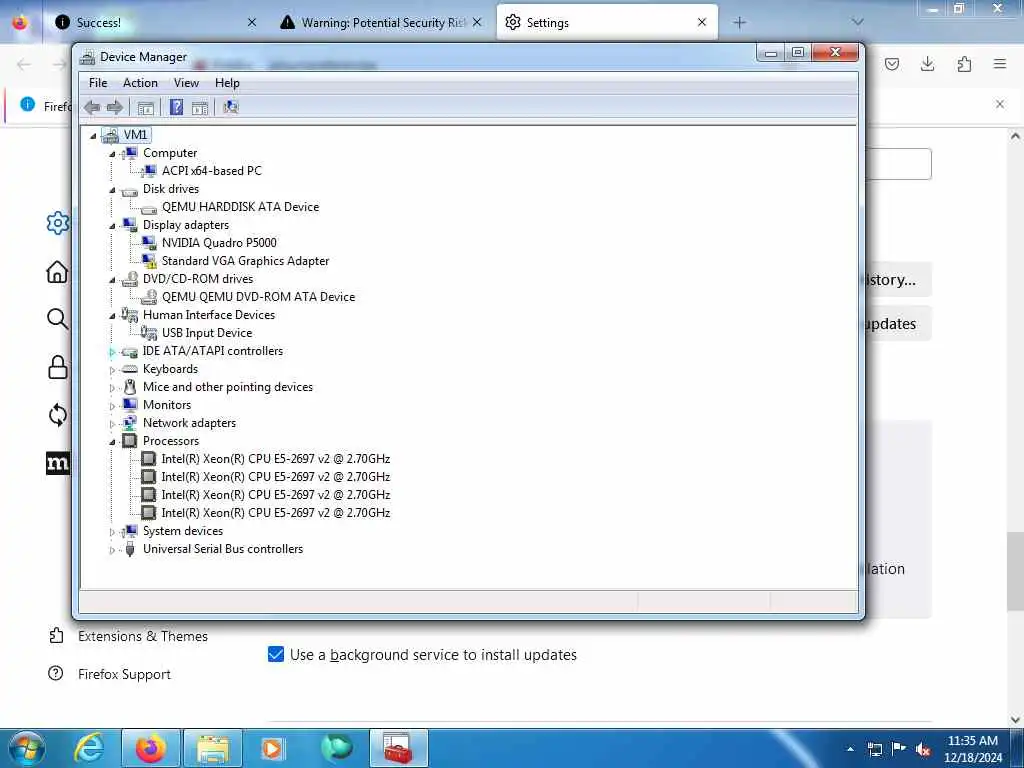Click the muted volume tray icon

(x=923, y=749)
